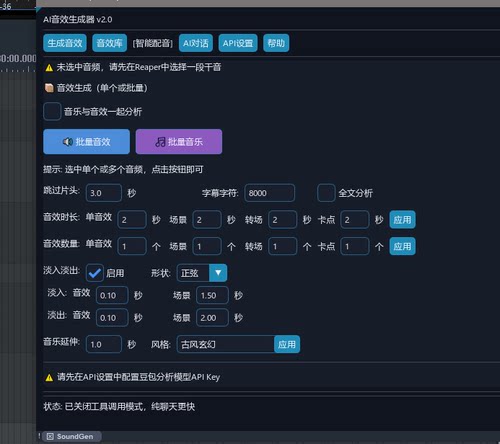Click 淡出 场景 2.00 field
This screenshot has width=500, height=444.
point(212,317)
